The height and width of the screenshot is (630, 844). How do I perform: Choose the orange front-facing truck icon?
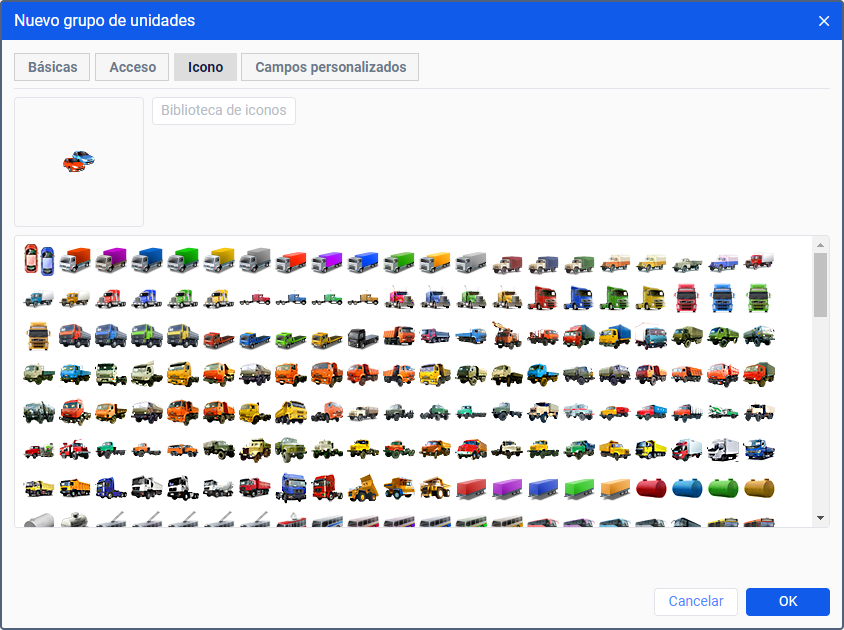pyautogui.click(x=39, y=336)
